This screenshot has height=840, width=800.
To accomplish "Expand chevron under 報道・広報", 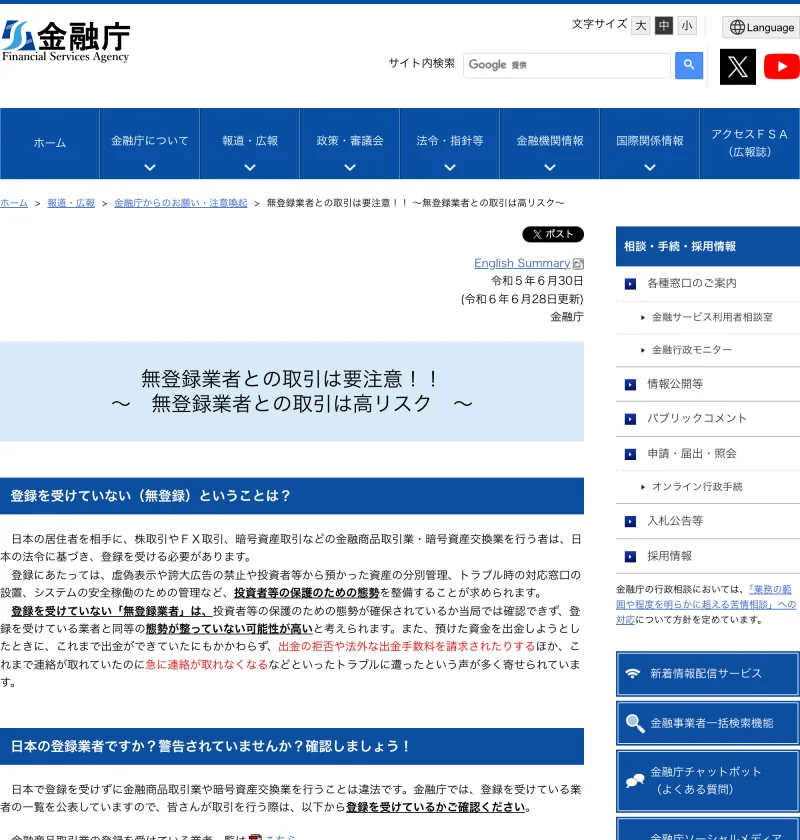I will [x=250, y=167].
